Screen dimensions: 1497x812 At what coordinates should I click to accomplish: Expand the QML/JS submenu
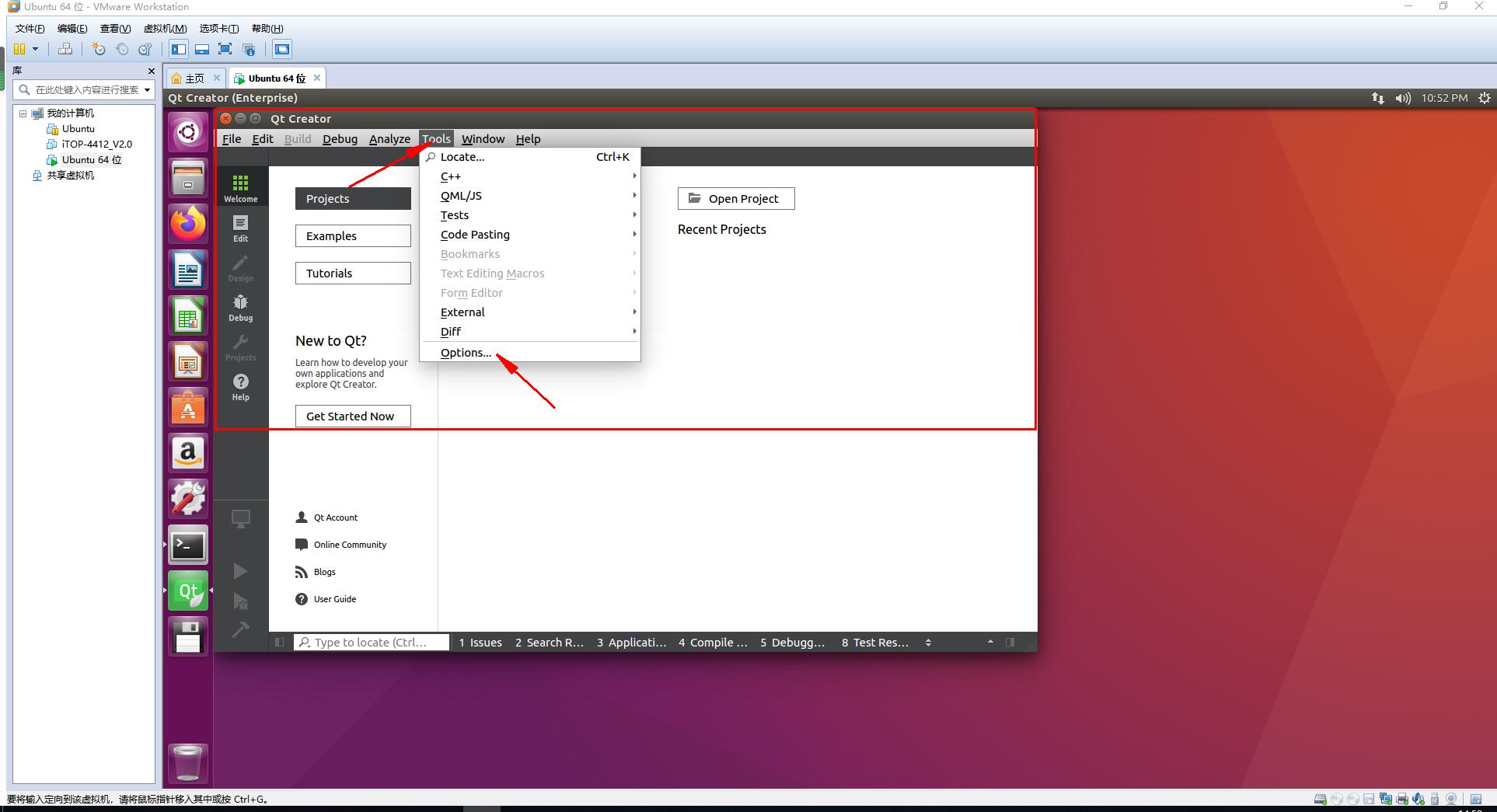[530, 196]
